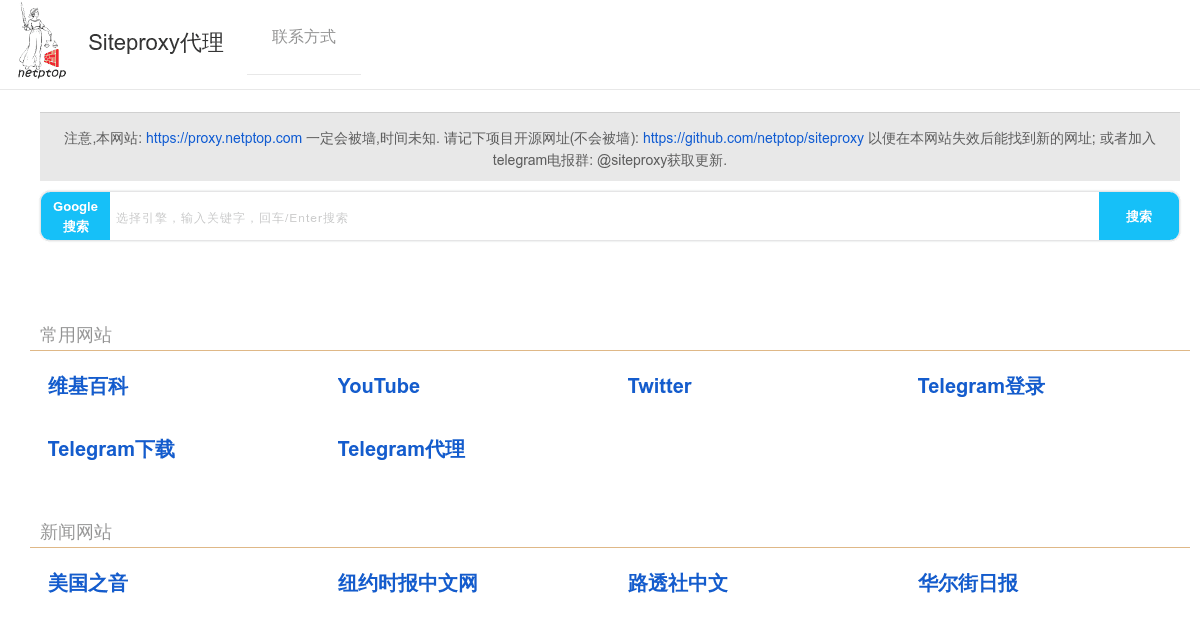Viewport: 1200px width, 630px height.
Task: Click the 新闻网站 section heading
Action: pos(76,532)
